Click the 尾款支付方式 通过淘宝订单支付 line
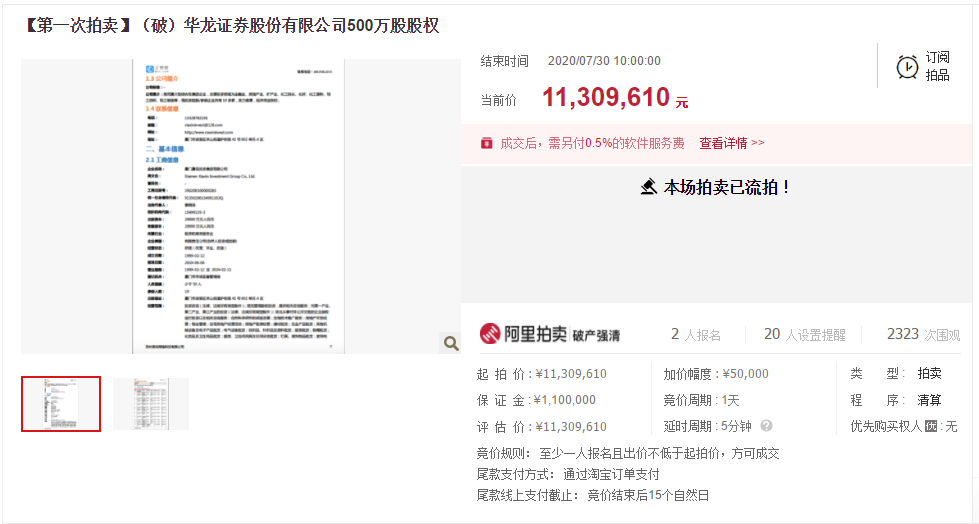 click(568, 474)
